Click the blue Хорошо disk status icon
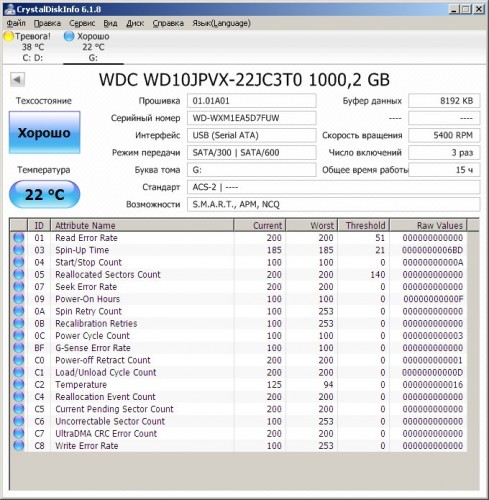 pos(69,36)
